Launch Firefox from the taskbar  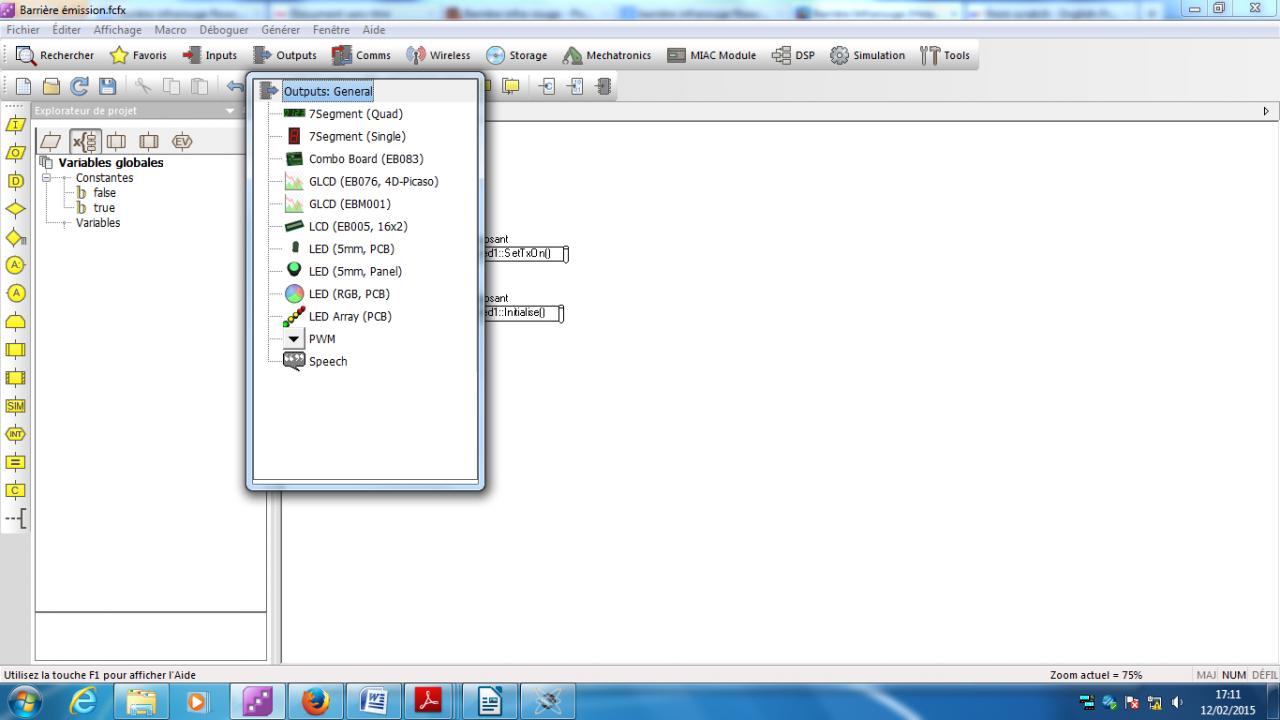(x=315, y=702)
